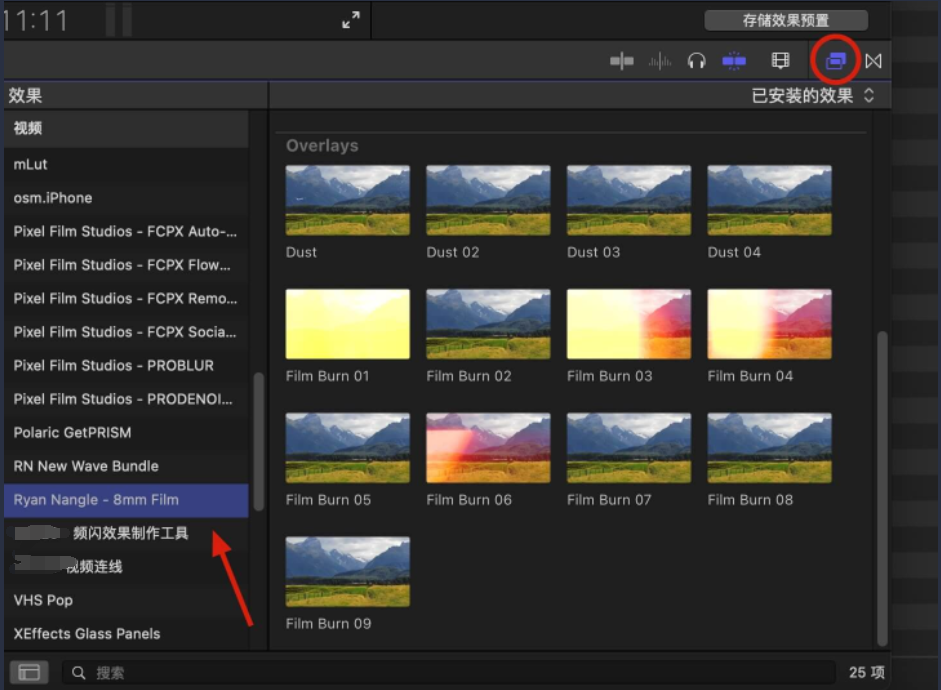Viewport: 941px width, 690px height.
Task: Open the Transitions Browser
Action: click(x=873, y=61)
